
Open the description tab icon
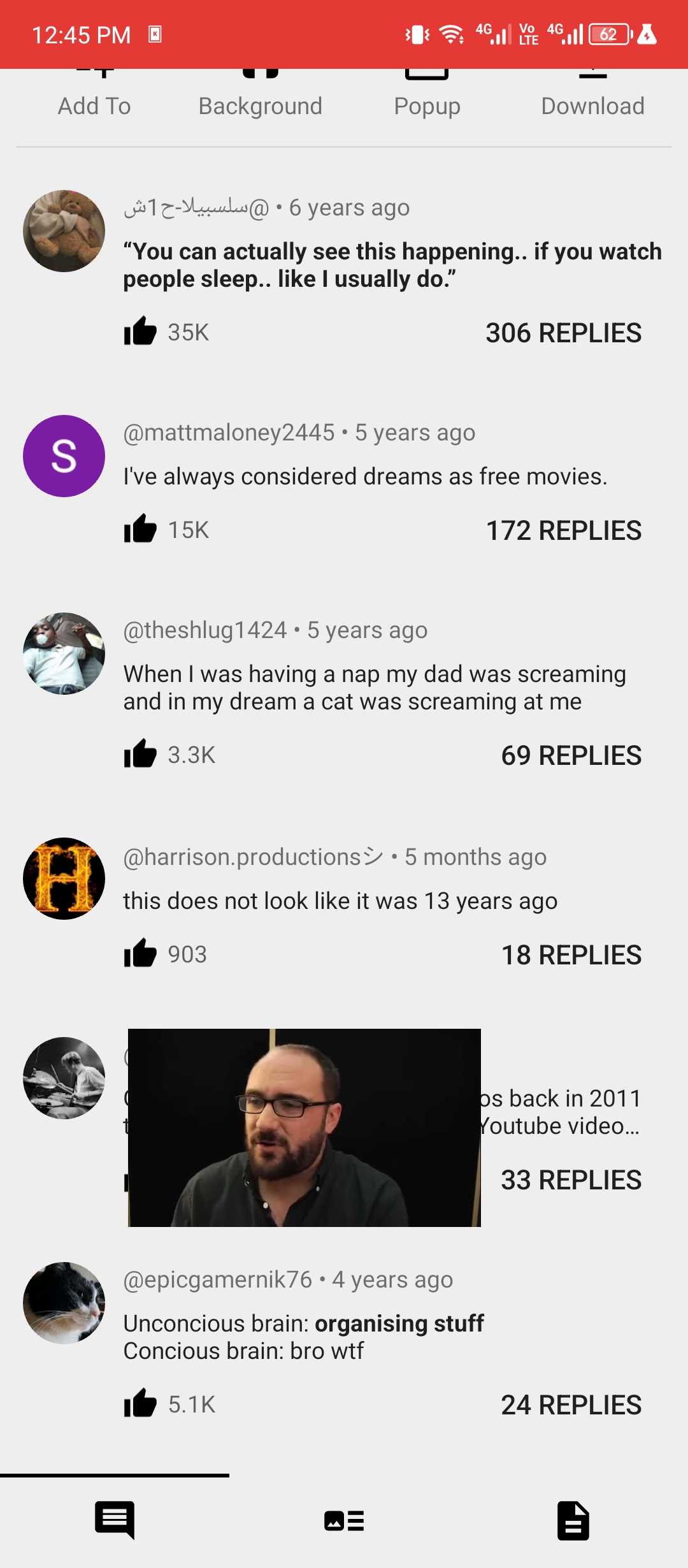pos(573,1520)
